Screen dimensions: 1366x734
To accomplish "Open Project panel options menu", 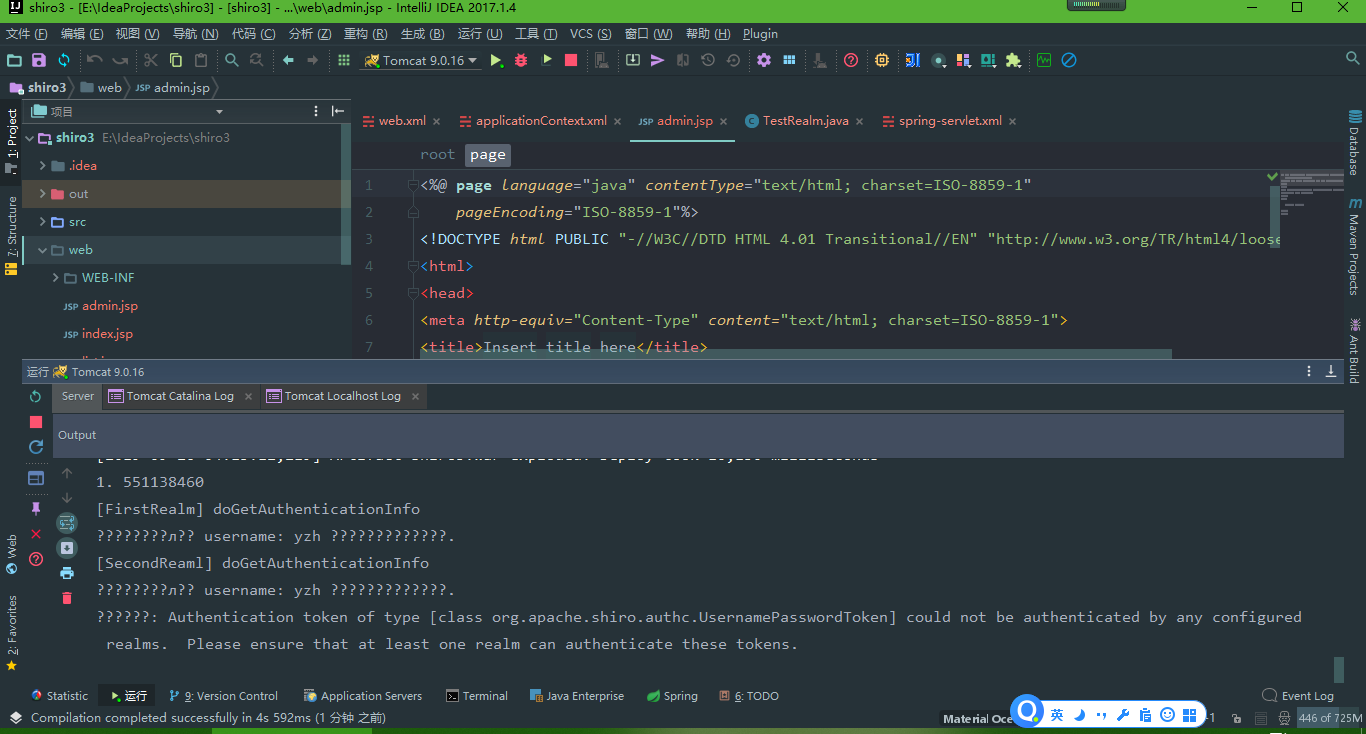I will [x=316, y=111].
